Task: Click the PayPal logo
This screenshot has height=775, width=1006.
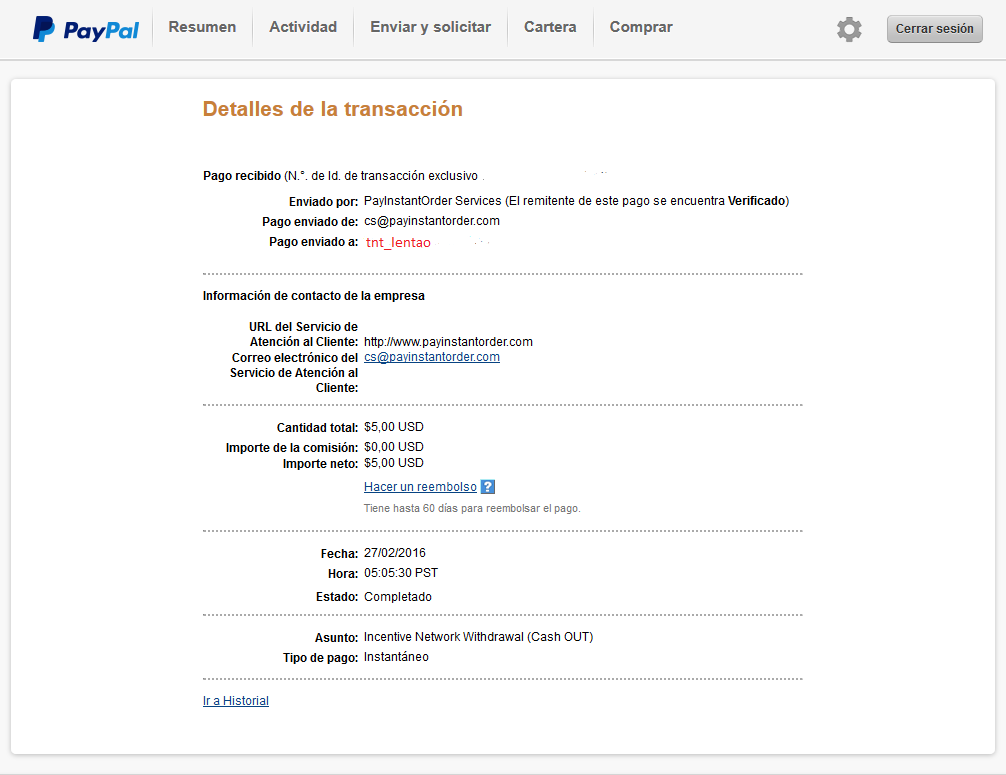Action: tap(85, 29)
